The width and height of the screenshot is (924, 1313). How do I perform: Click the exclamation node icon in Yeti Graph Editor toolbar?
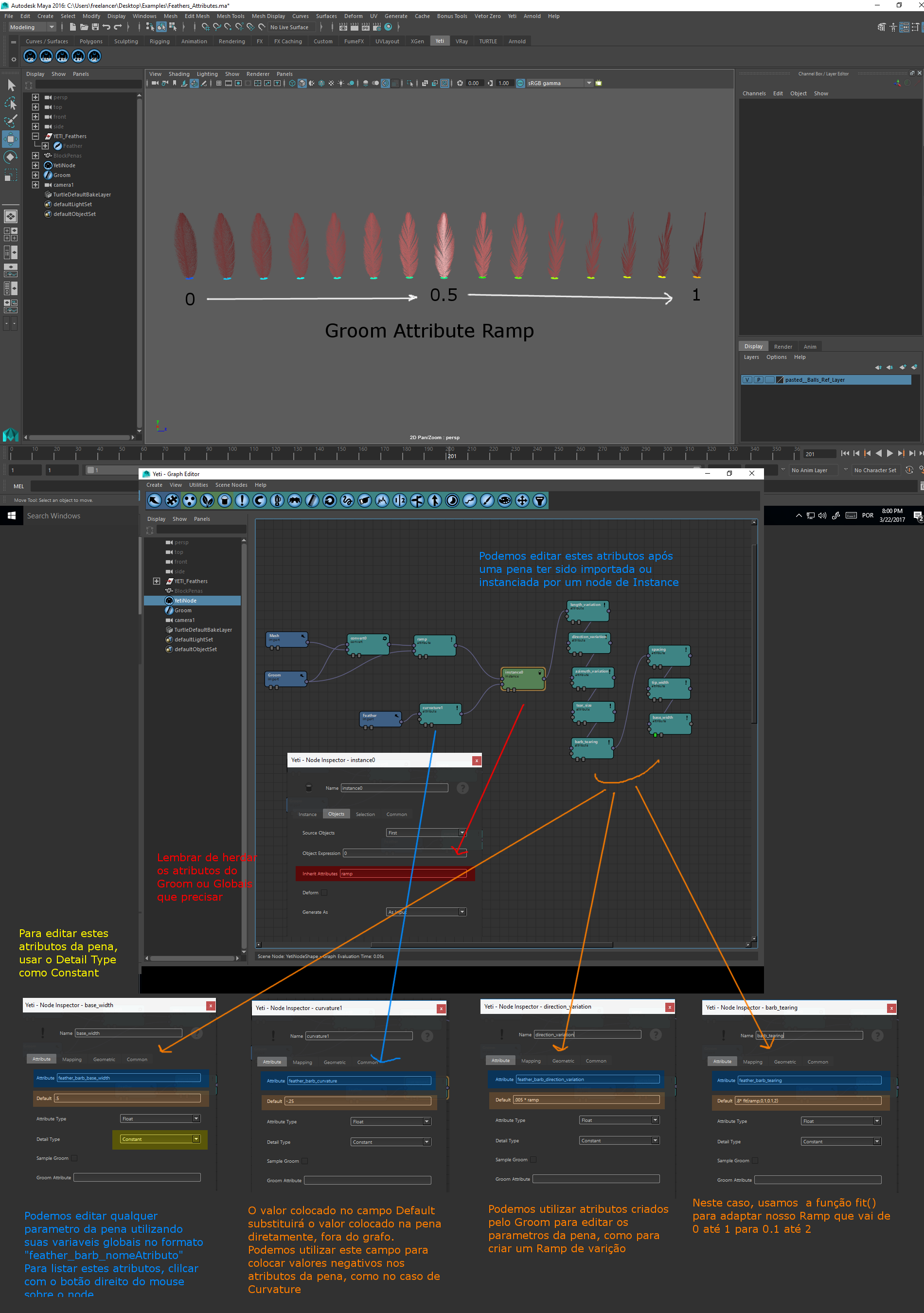(242, 500)
